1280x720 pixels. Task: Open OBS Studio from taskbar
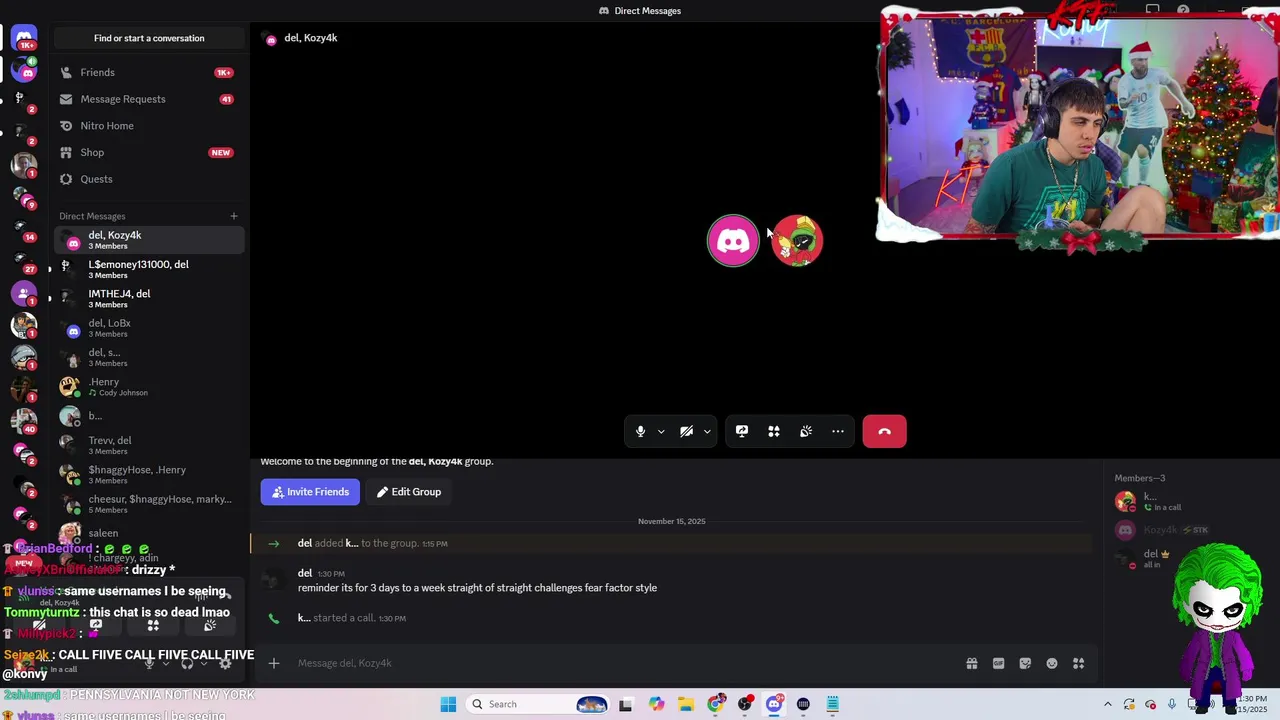tap(745, 704)
